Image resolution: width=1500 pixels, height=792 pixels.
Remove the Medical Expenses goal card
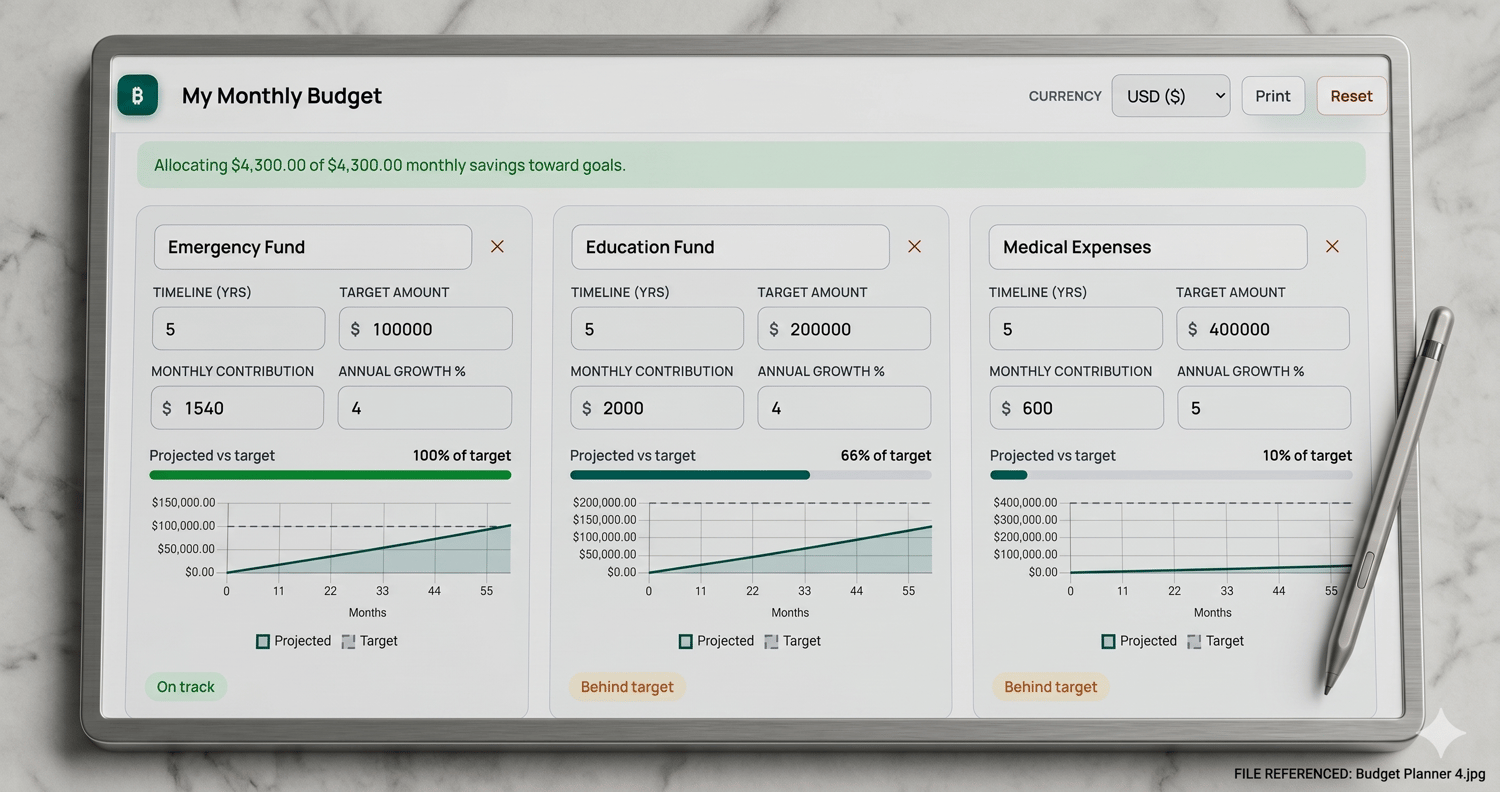pos(1332,247)
